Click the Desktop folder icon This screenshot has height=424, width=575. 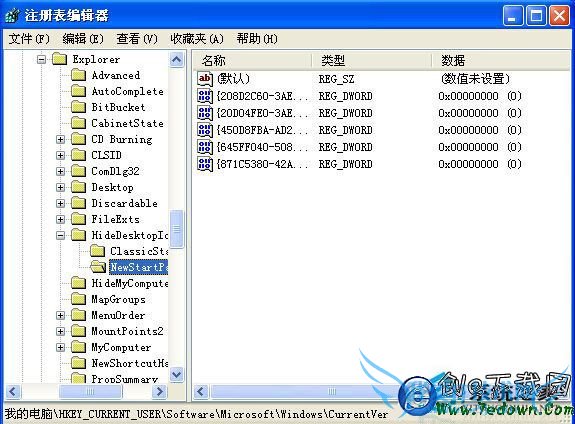[78, 187]
